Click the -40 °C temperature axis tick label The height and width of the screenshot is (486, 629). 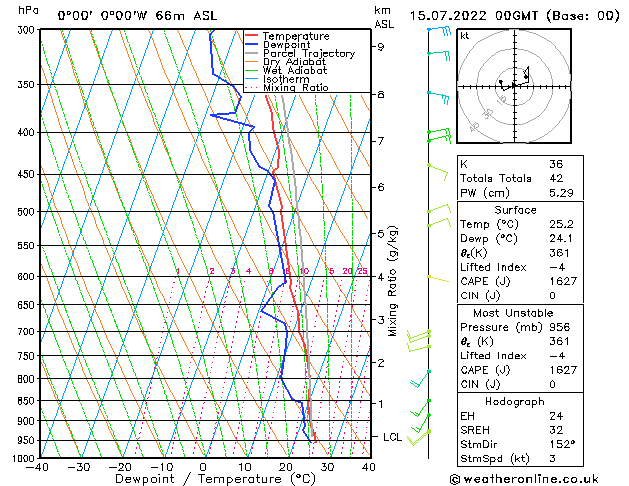pos(37,468)
